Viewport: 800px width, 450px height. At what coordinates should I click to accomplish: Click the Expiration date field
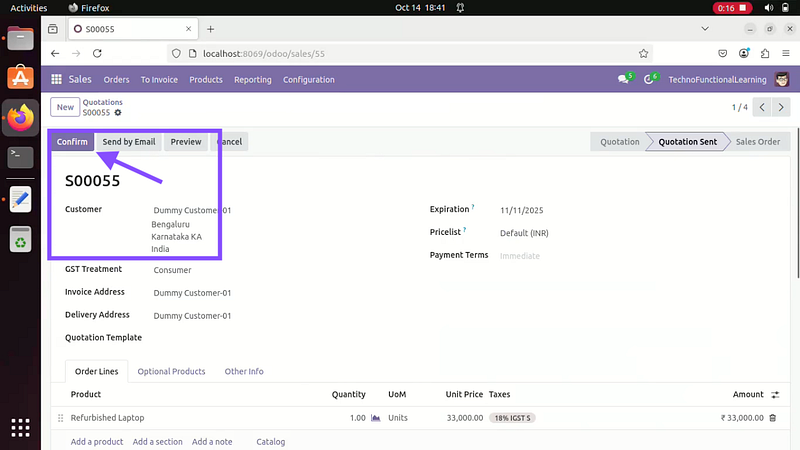coord(524,210)
